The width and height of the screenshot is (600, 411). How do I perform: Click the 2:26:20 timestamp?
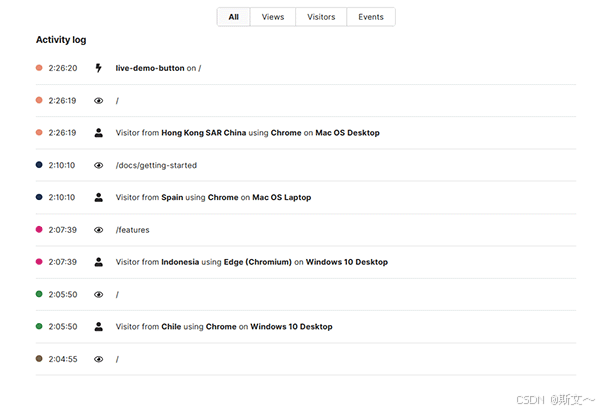tap(63, 68)
